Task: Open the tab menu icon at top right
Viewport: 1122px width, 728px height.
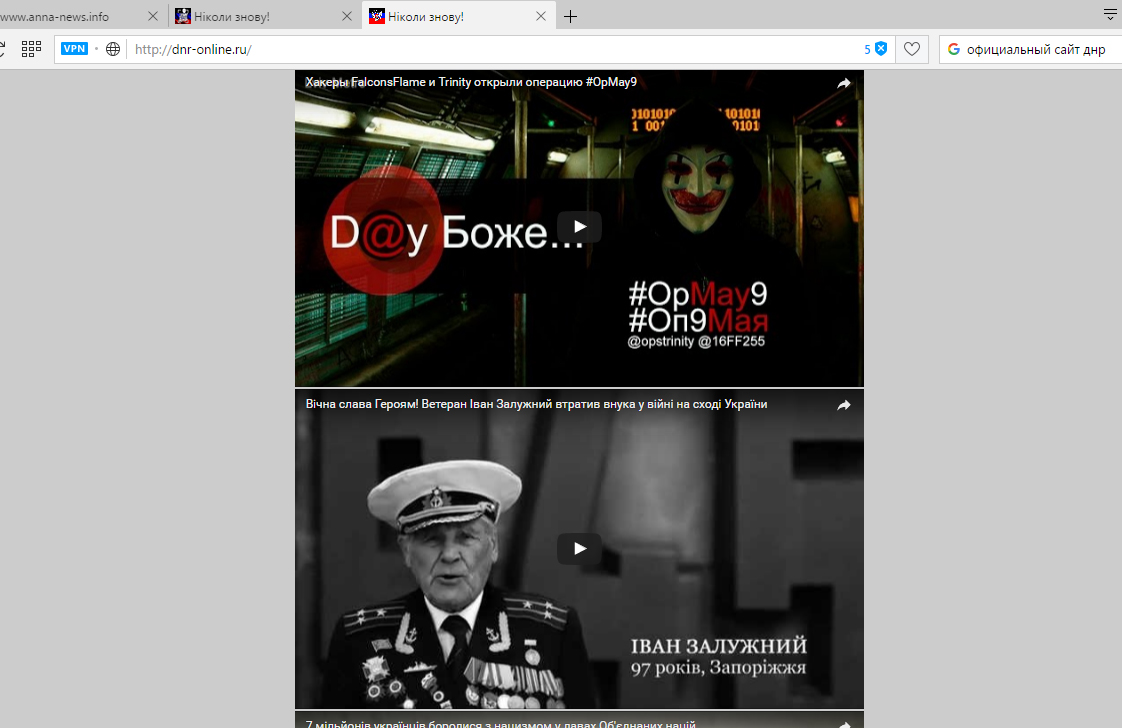Action: point(1110,15)
